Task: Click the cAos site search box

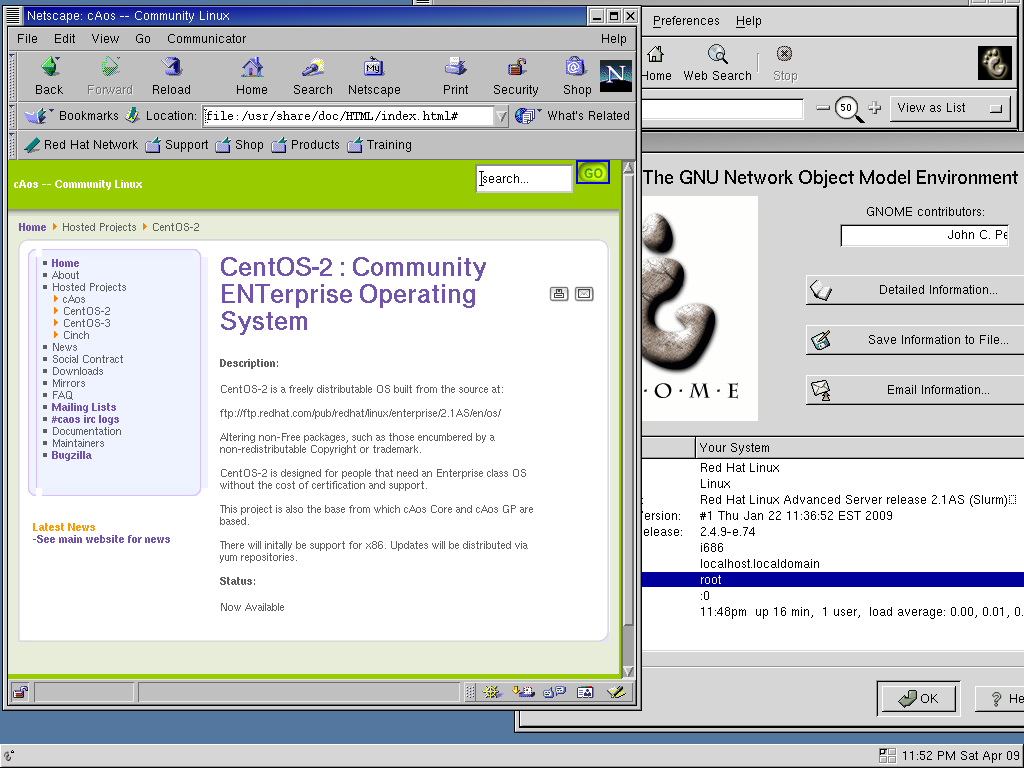Action: coord(524,178)
